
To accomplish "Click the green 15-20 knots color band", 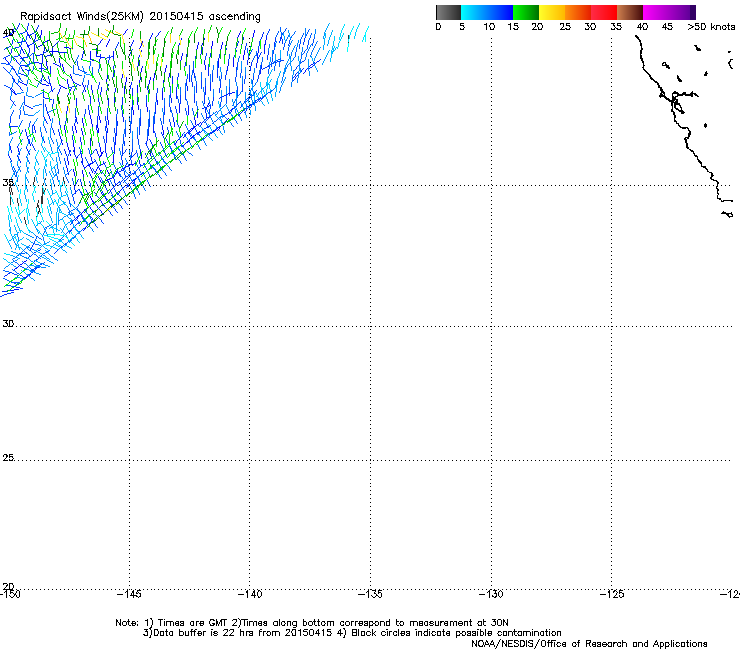I will pos(526,12).
